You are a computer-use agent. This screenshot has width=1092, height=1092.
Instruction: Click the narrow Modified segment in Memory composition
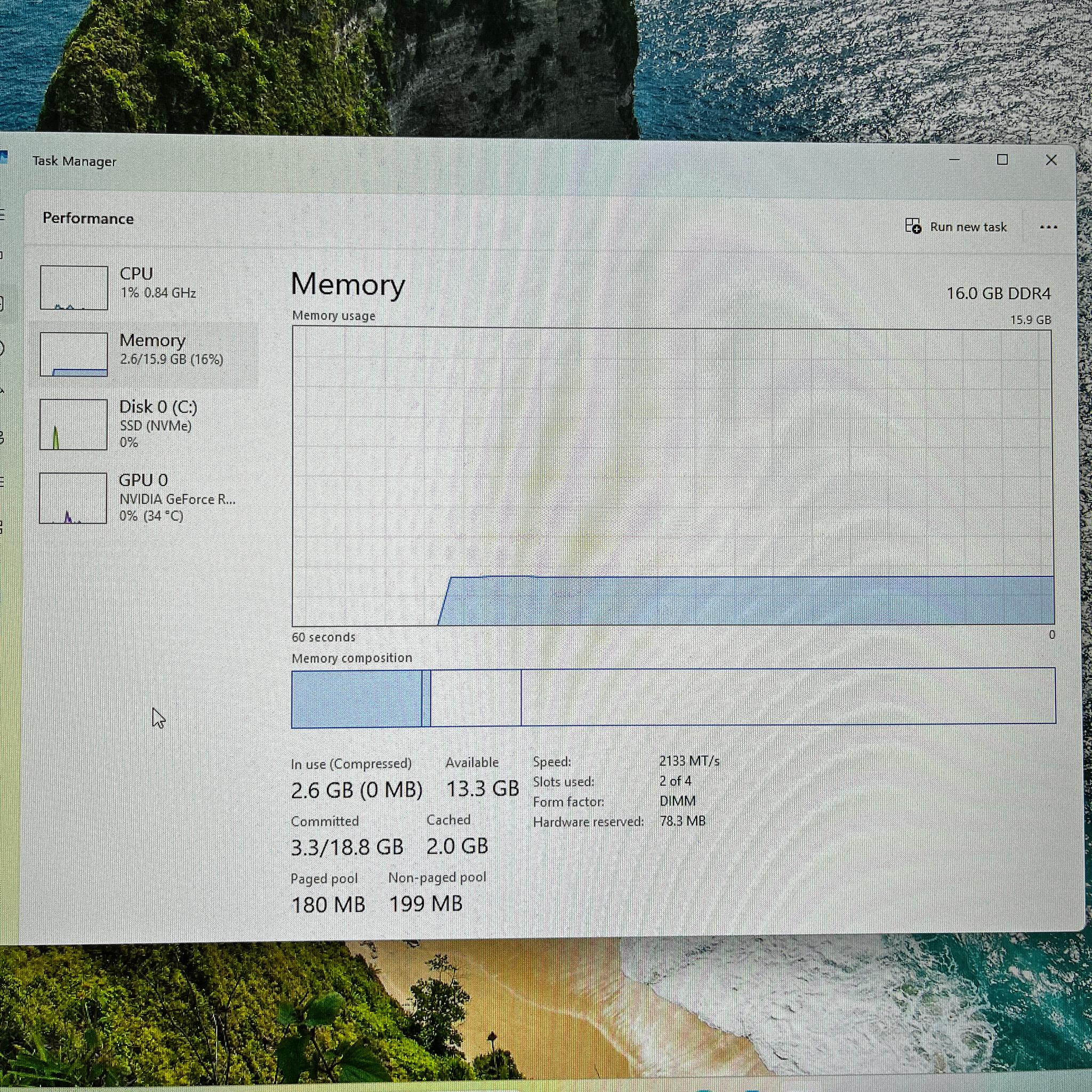pyautogui.click(x=426, y=698)
